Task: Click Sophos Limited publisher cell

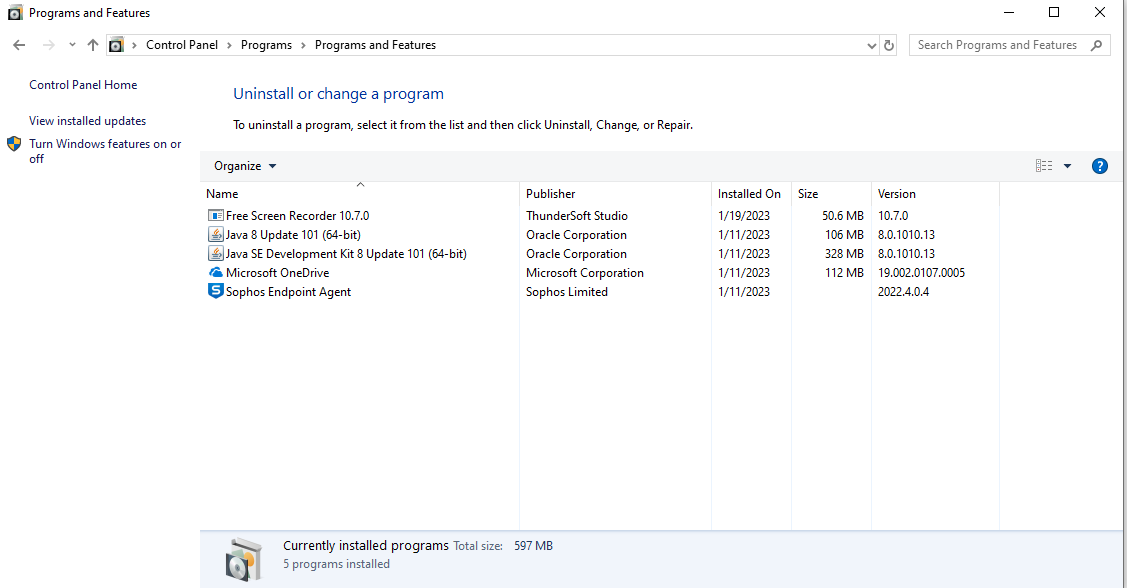Action: [x=566, y=292]
